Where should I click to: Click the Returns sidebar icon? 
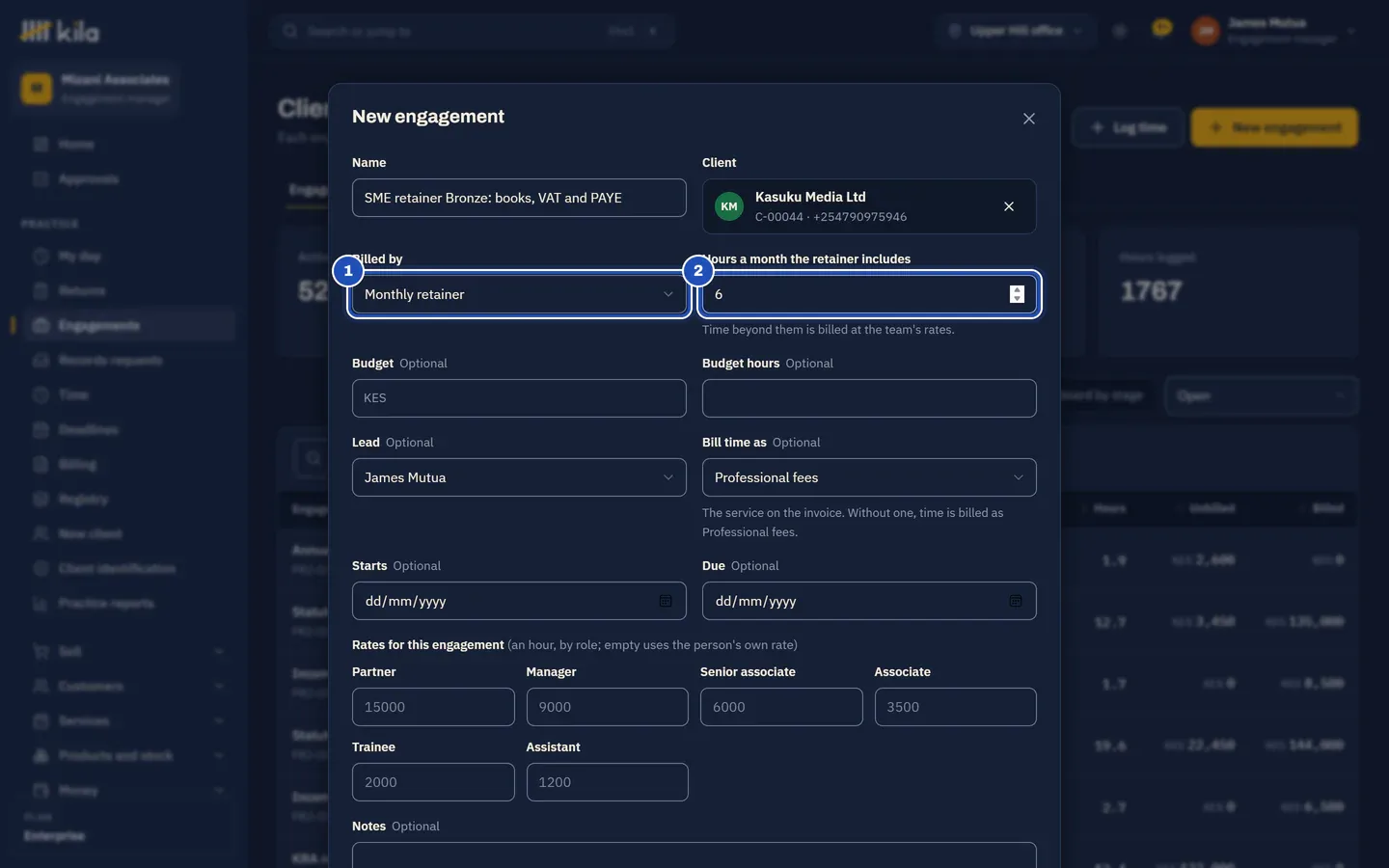click(41, 291)
